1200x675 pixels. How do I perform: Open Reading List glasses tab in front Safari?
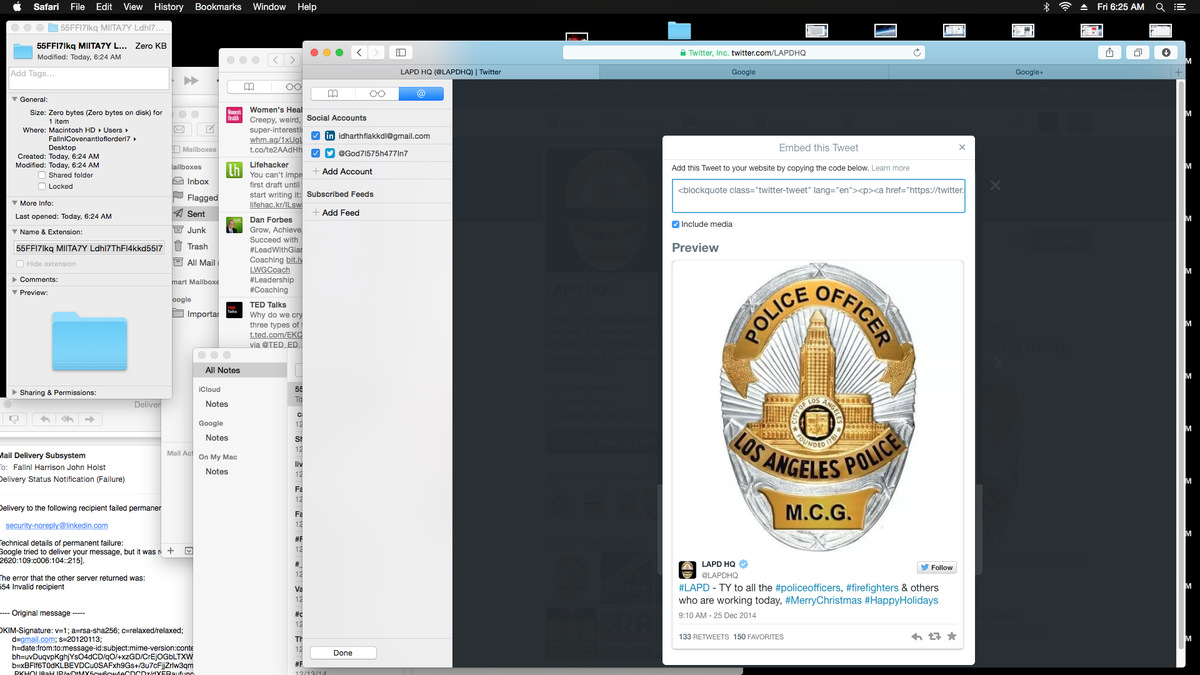tap(377, 93)
